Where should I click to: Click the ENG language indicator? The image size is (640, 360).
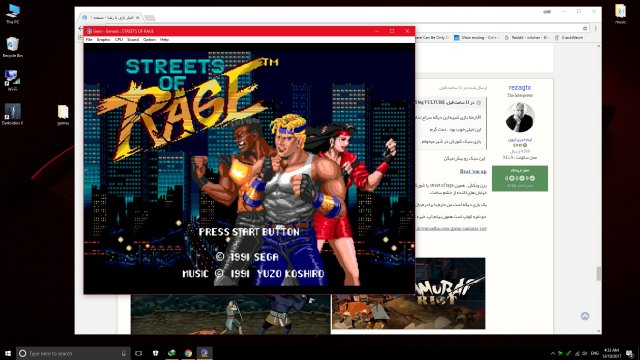pyautogui.click(x=595, y=353)
